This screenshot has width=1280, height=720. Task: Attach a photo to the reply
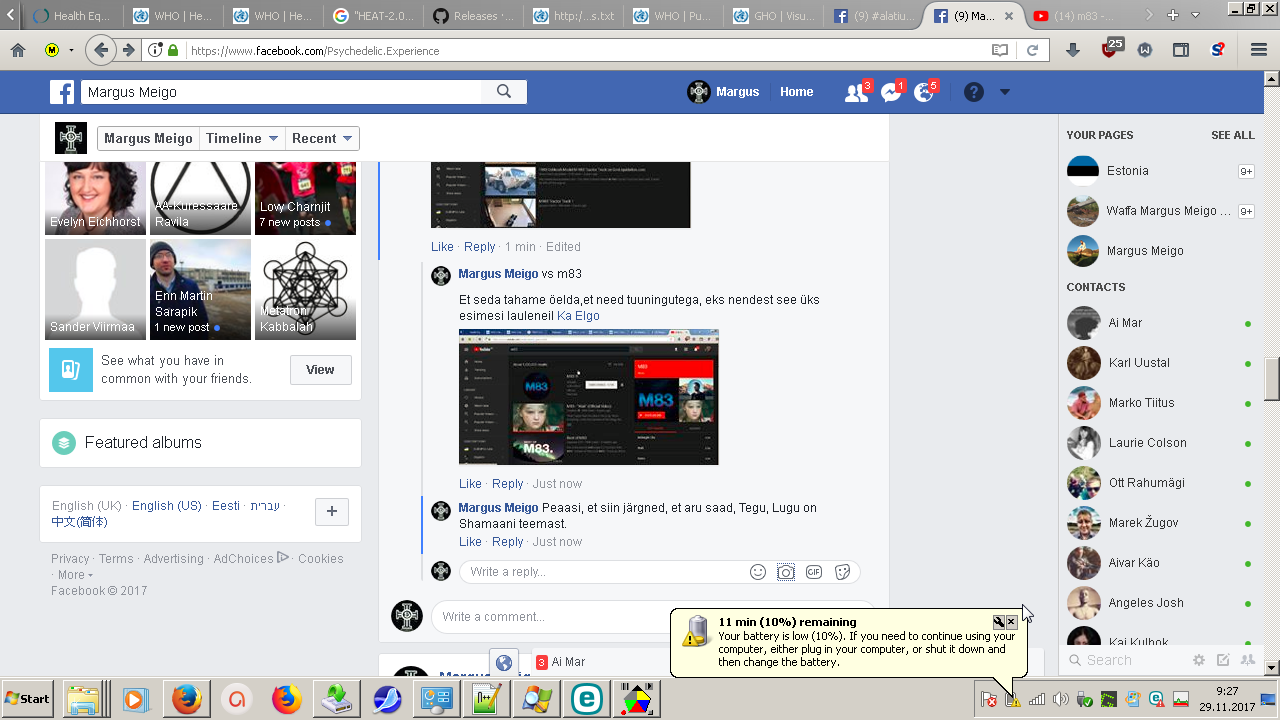click(x=786, y=572)
